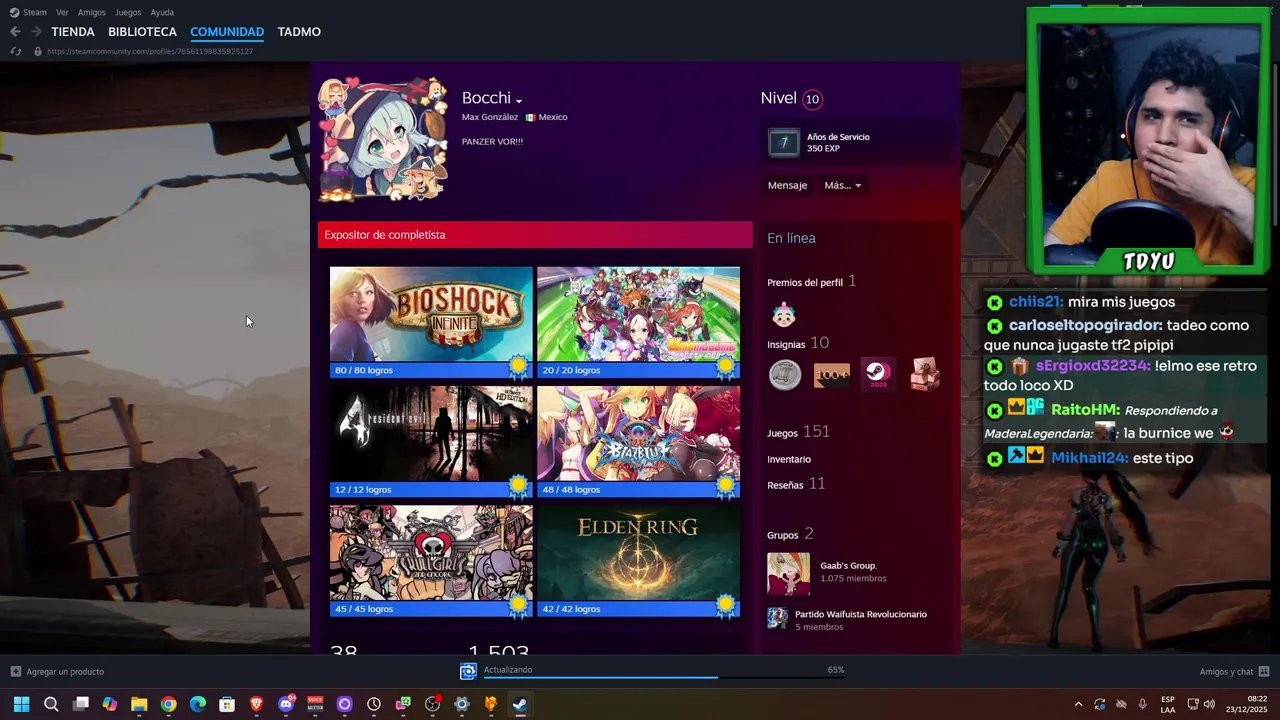
Task: Click the Steam forward navigation arrow
Action: pyautogui.click(x=36, y=32)
